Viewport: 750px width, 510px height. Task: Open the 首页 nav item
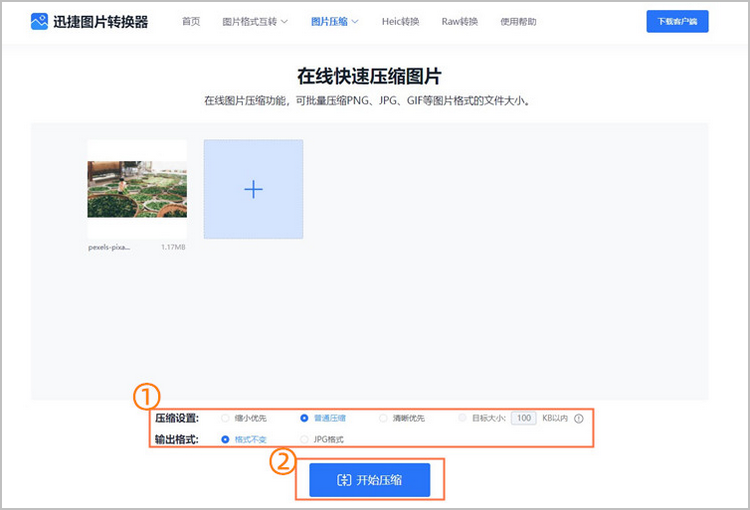191,21
